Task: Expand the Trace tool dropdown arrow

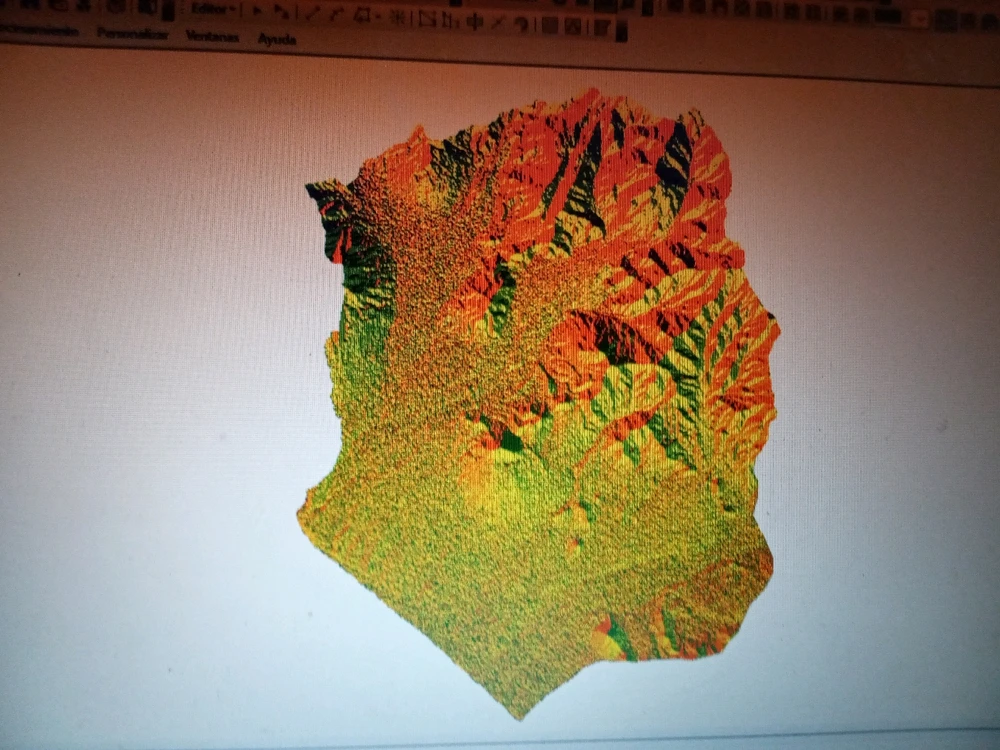Action: (x=376, y=16)
